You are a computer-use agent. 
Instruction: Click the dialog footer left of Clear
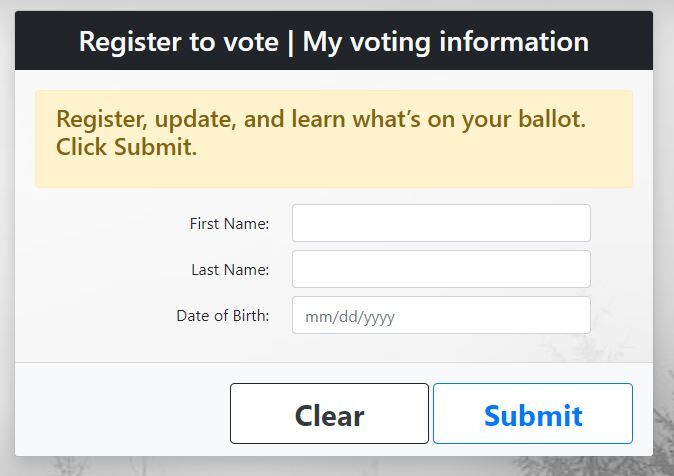click(x=120, y=412)
